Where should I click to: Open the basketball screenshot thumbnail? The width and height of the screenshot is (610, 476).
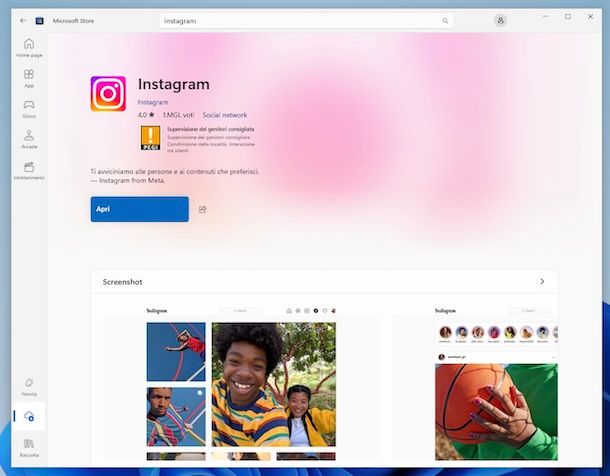tap(475, 382)
